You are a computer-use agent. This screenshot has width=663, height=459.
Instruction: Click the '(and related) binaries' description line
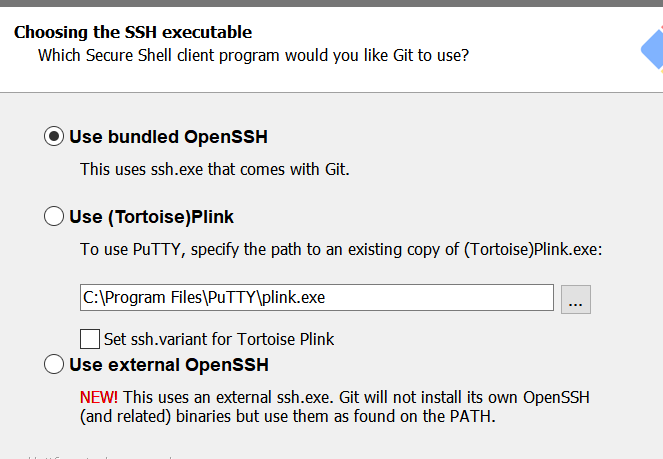[288, 416]
